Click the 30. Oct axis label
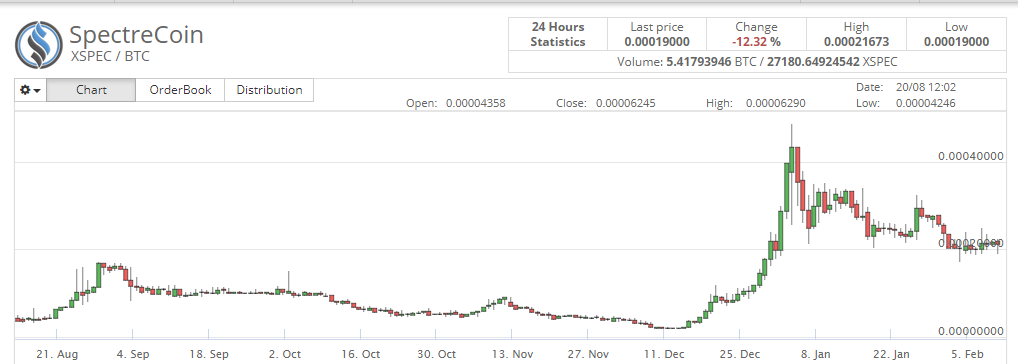The height and width of the screenshot is (364, 1018). (x=436, y=355)
